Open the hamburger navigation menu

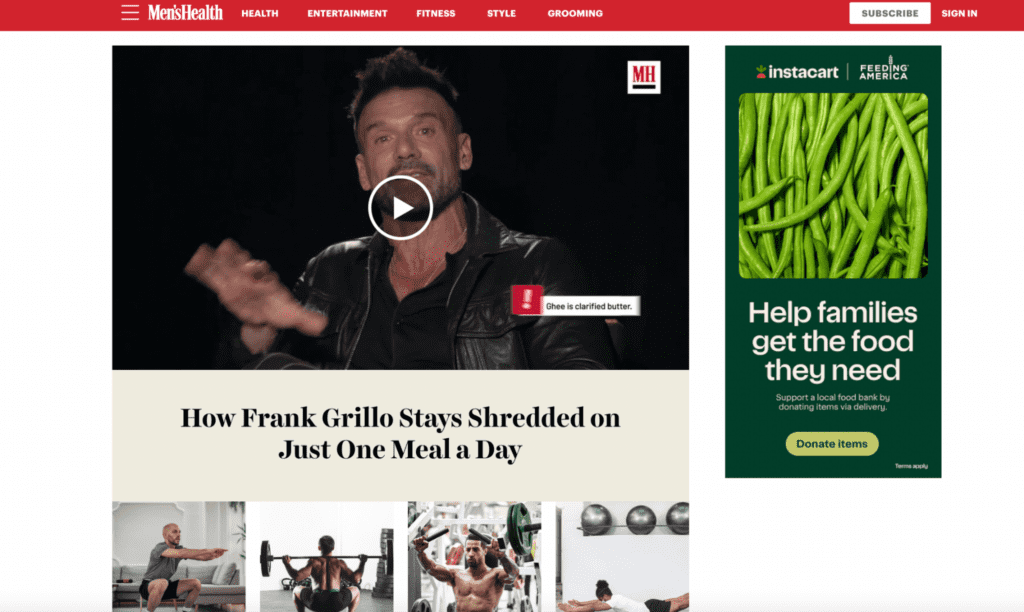pyautogui.click(x=129, y=12)
